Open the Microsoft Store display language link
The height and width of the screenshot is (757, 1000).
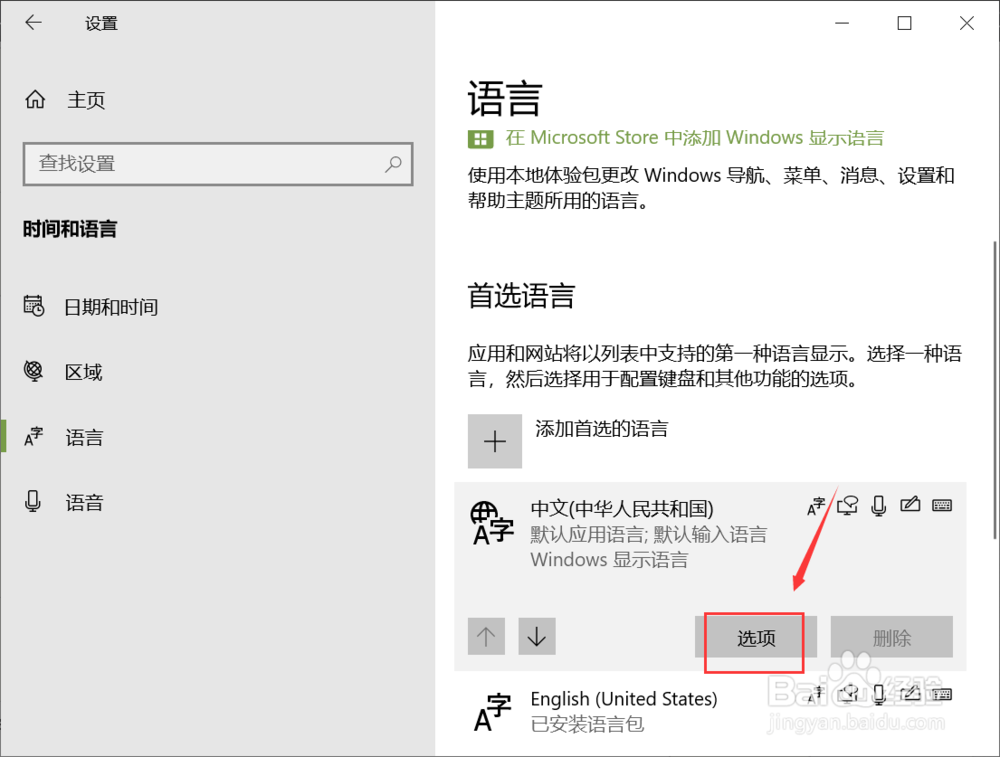pos(695,138)
